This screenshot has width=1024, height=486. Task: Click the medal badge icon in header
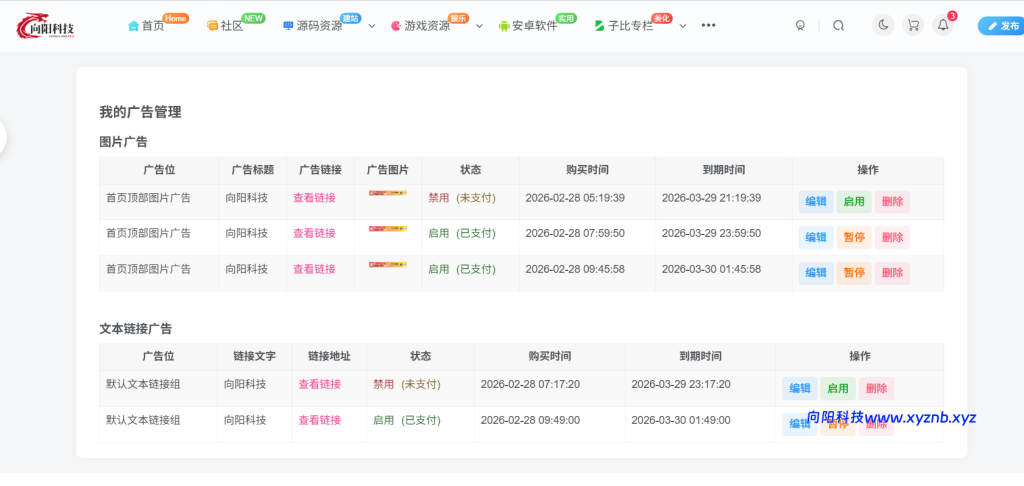click(x=800, y=25)
